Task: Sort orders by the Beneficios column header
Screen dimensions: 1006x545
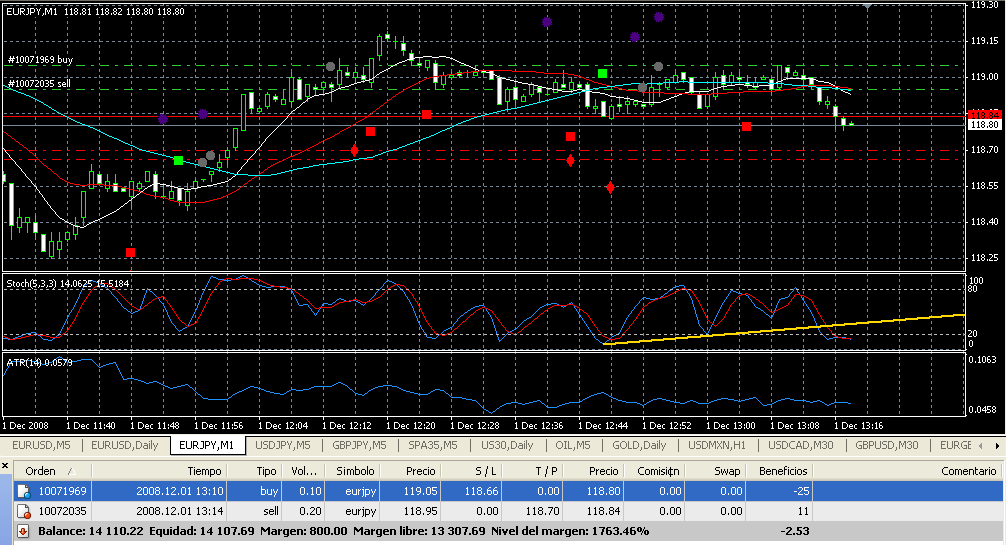Action: click(782, 471)
